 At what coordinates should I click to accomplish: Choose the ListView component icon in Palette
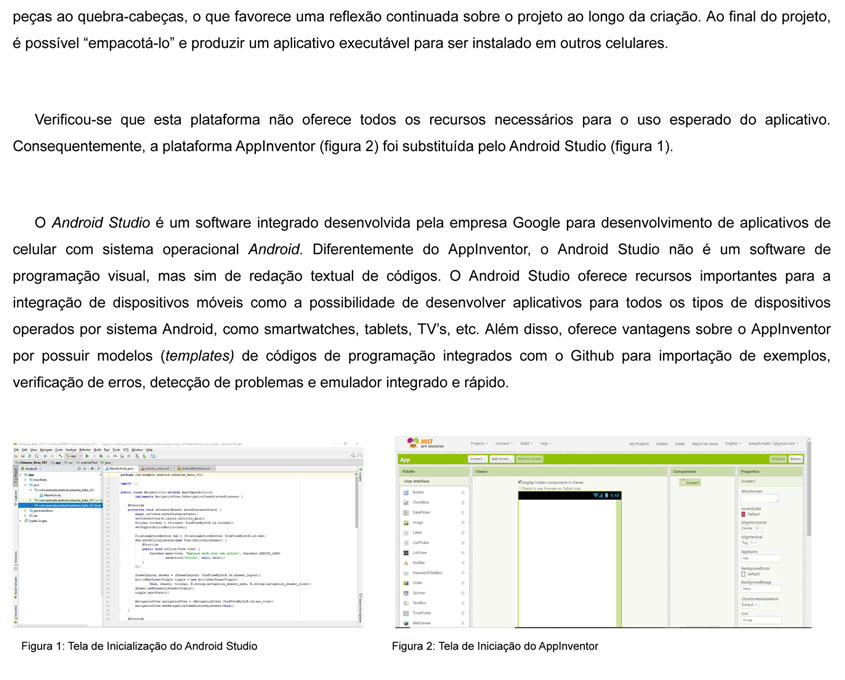click(x=404, y=553)
